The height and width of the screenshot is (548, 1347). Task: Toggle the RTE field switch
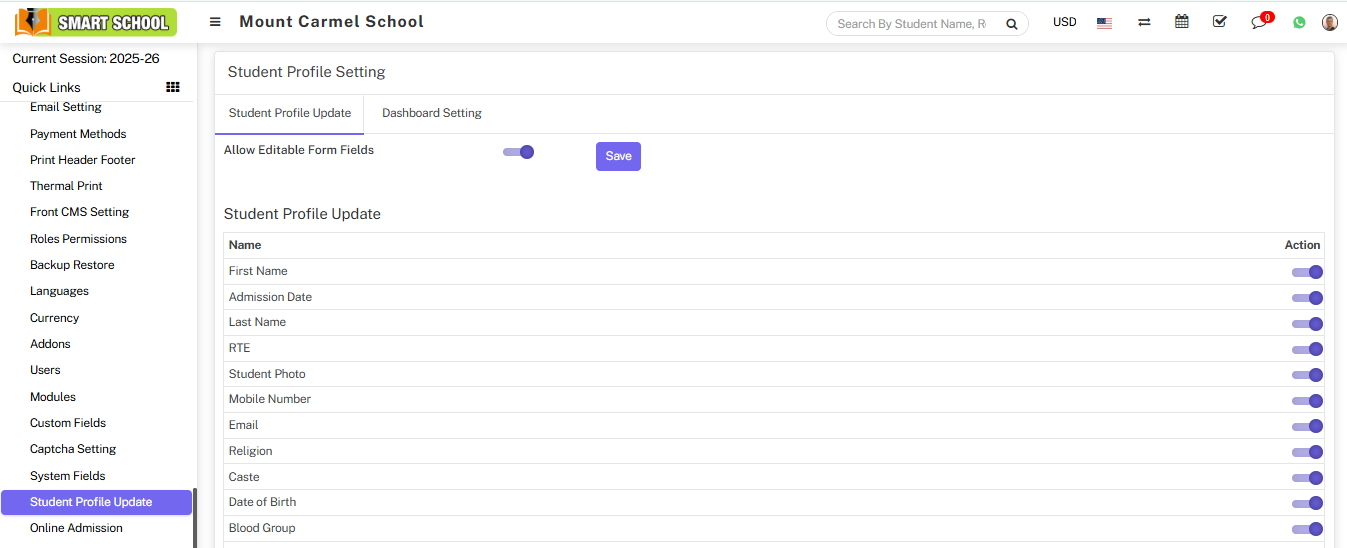pyautogui.click(x=1307, y=349)
